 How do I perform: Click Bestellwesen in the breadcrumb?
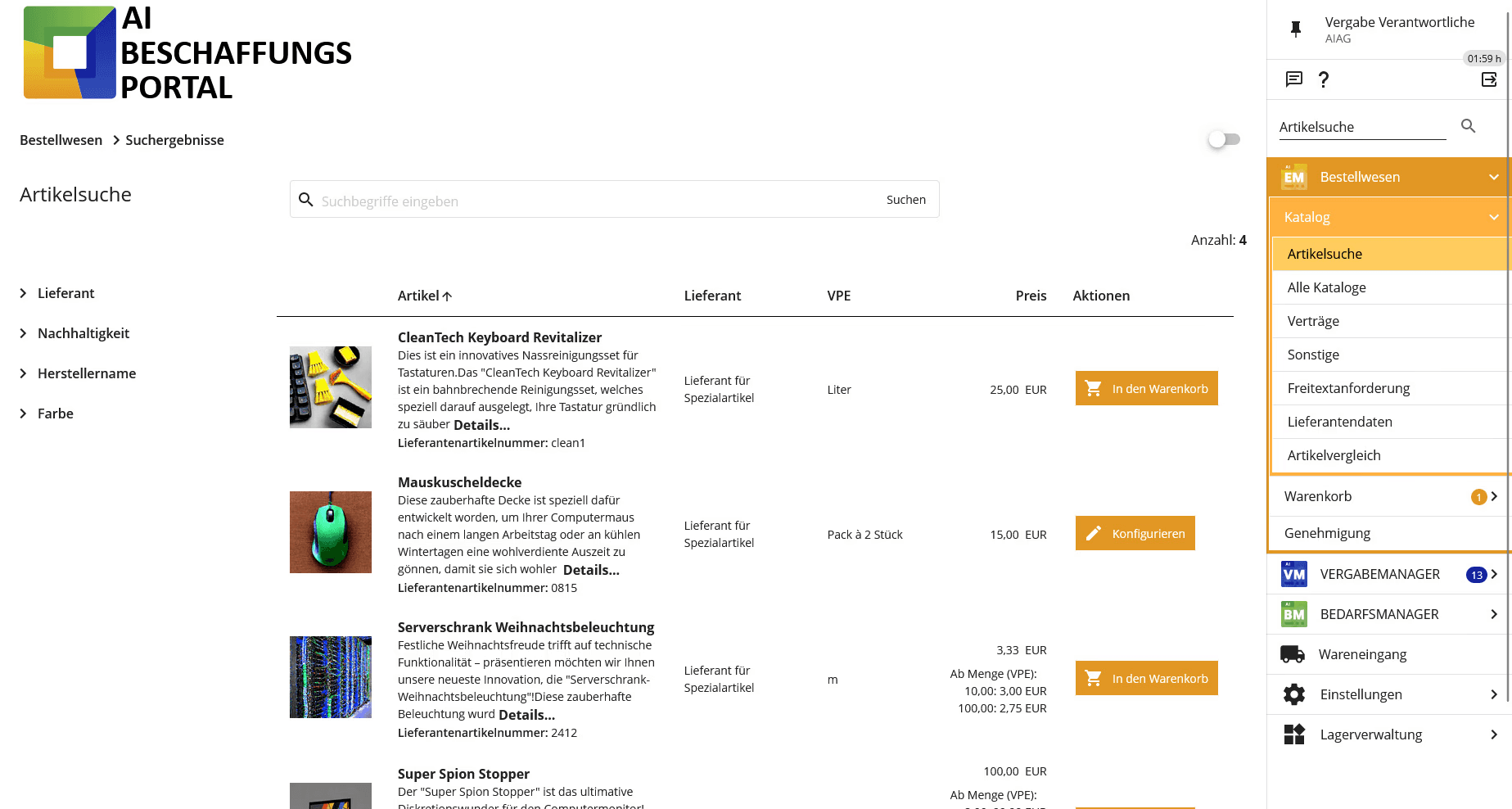(61, 140)
